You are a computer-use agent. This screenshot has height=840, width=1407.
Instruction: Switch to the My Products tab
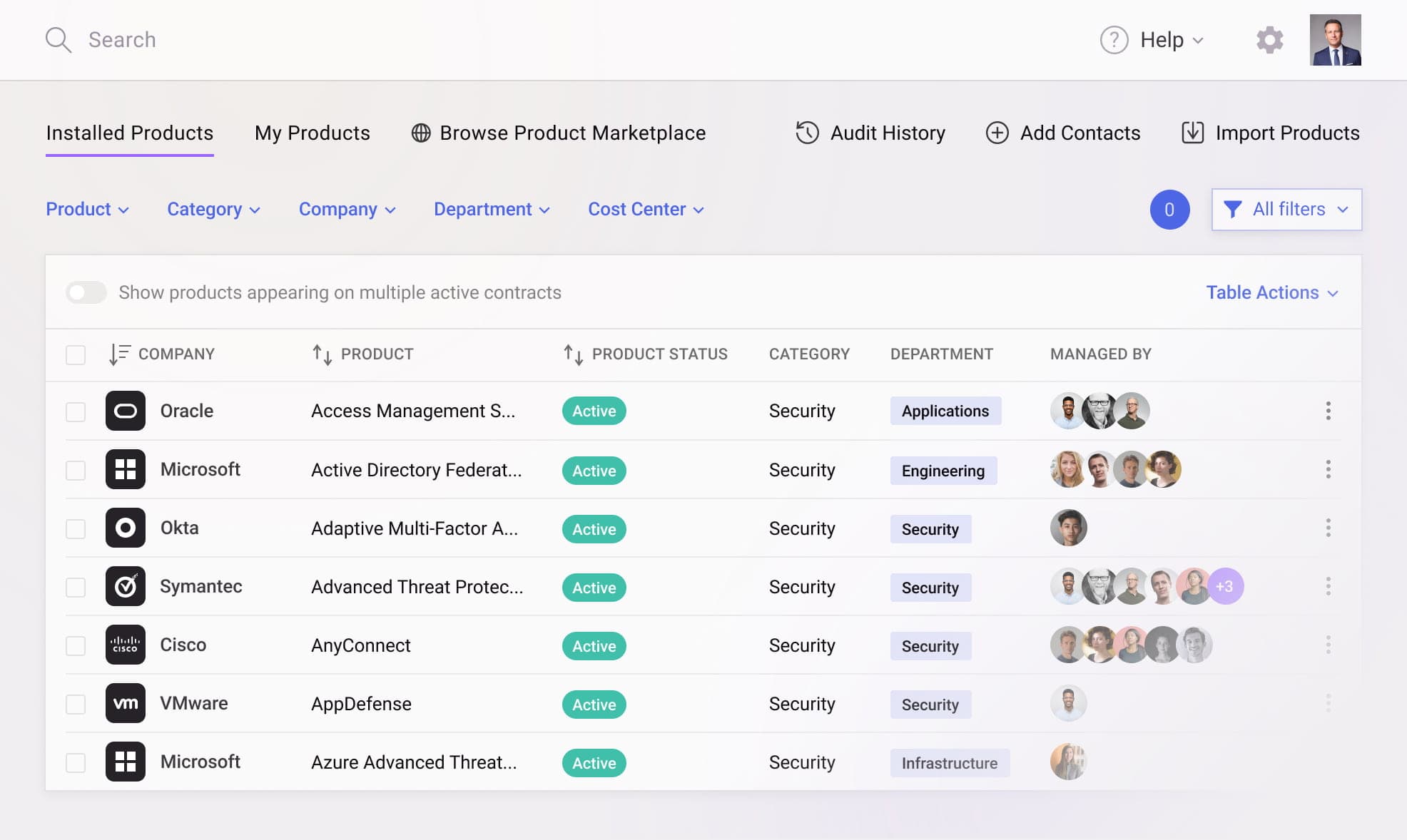313,133
